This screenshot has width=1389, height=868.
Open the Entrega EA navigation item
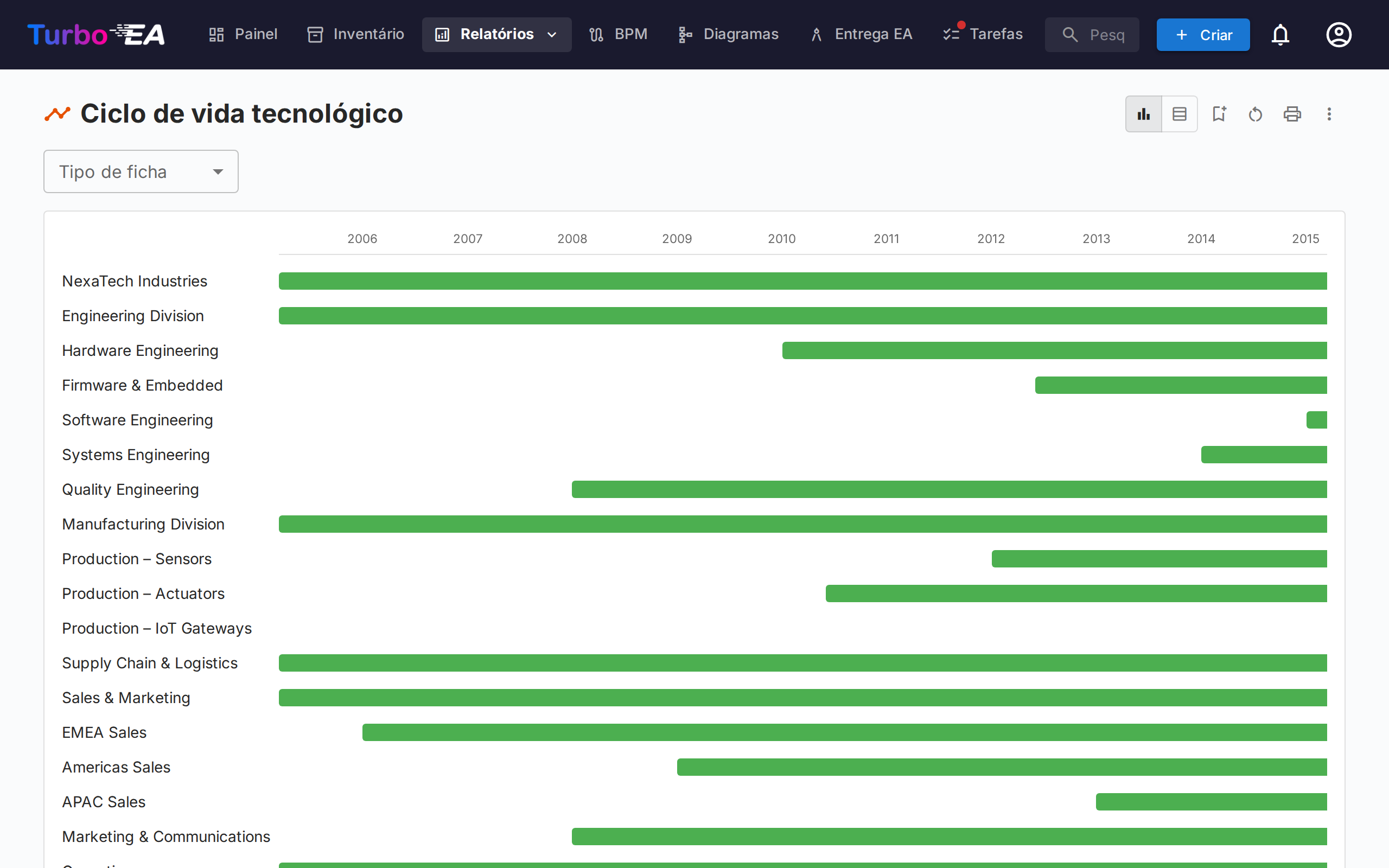pos(861,34)
